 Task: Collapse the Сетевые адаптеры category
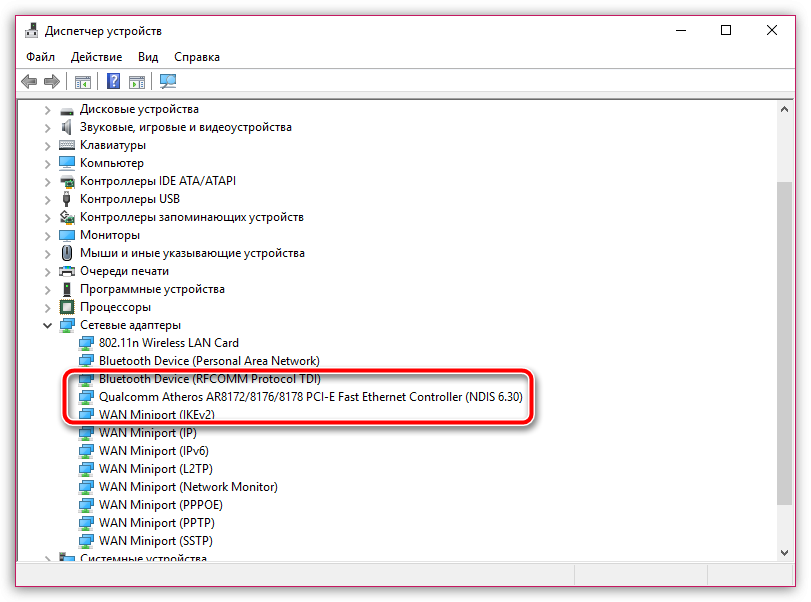(x=47, y=325)
